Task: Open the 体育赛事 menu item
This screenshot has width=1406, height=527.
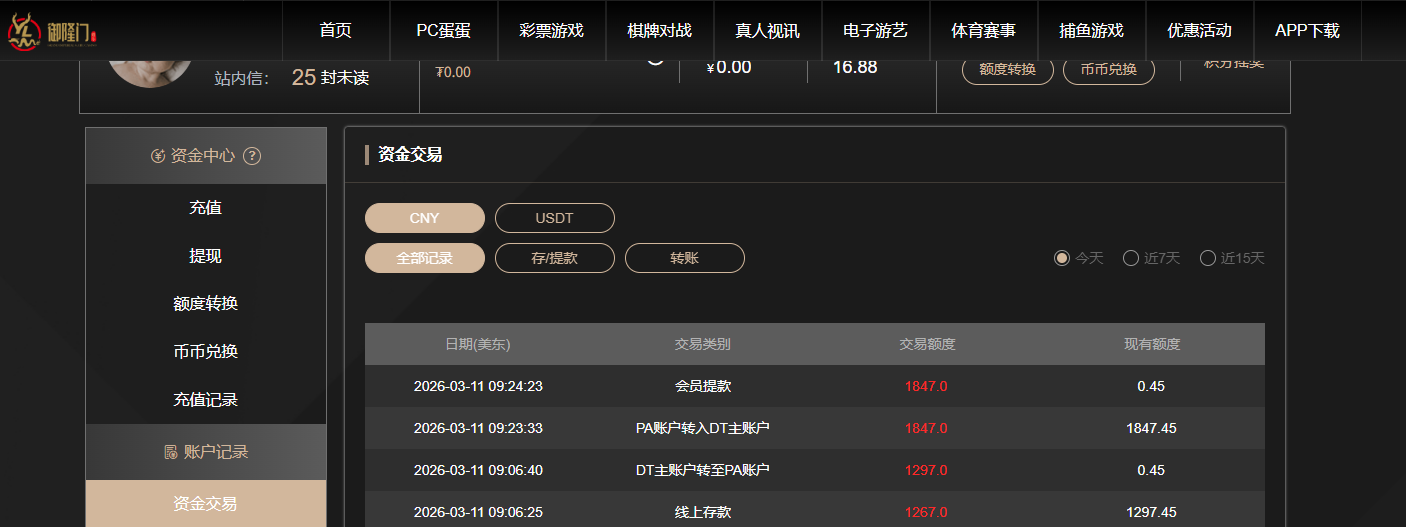Action: click(x=983, y=30)
